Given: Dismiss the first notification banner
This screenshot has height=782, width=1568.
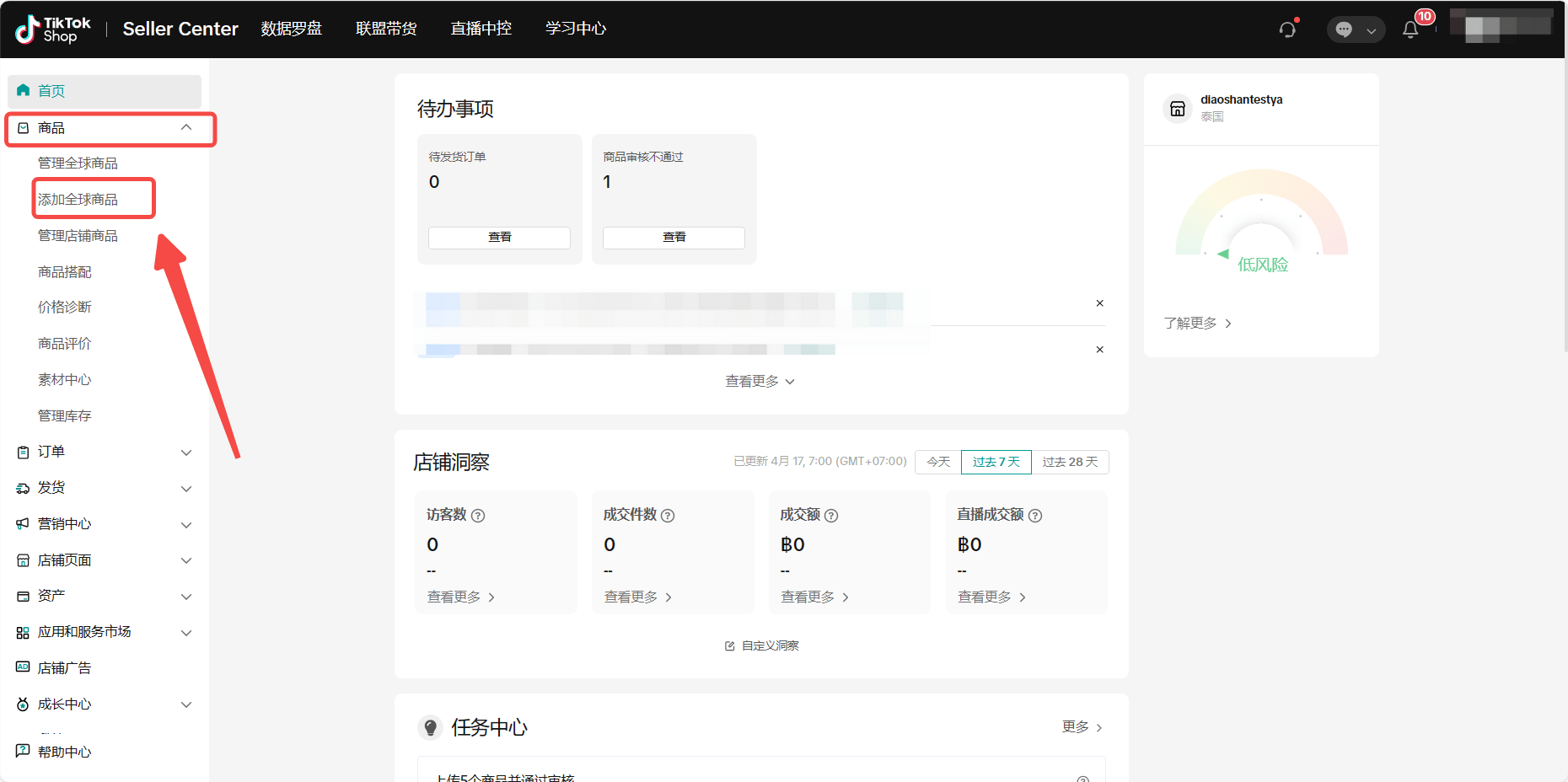Looking at the screenshot, I should (1098, 303).
